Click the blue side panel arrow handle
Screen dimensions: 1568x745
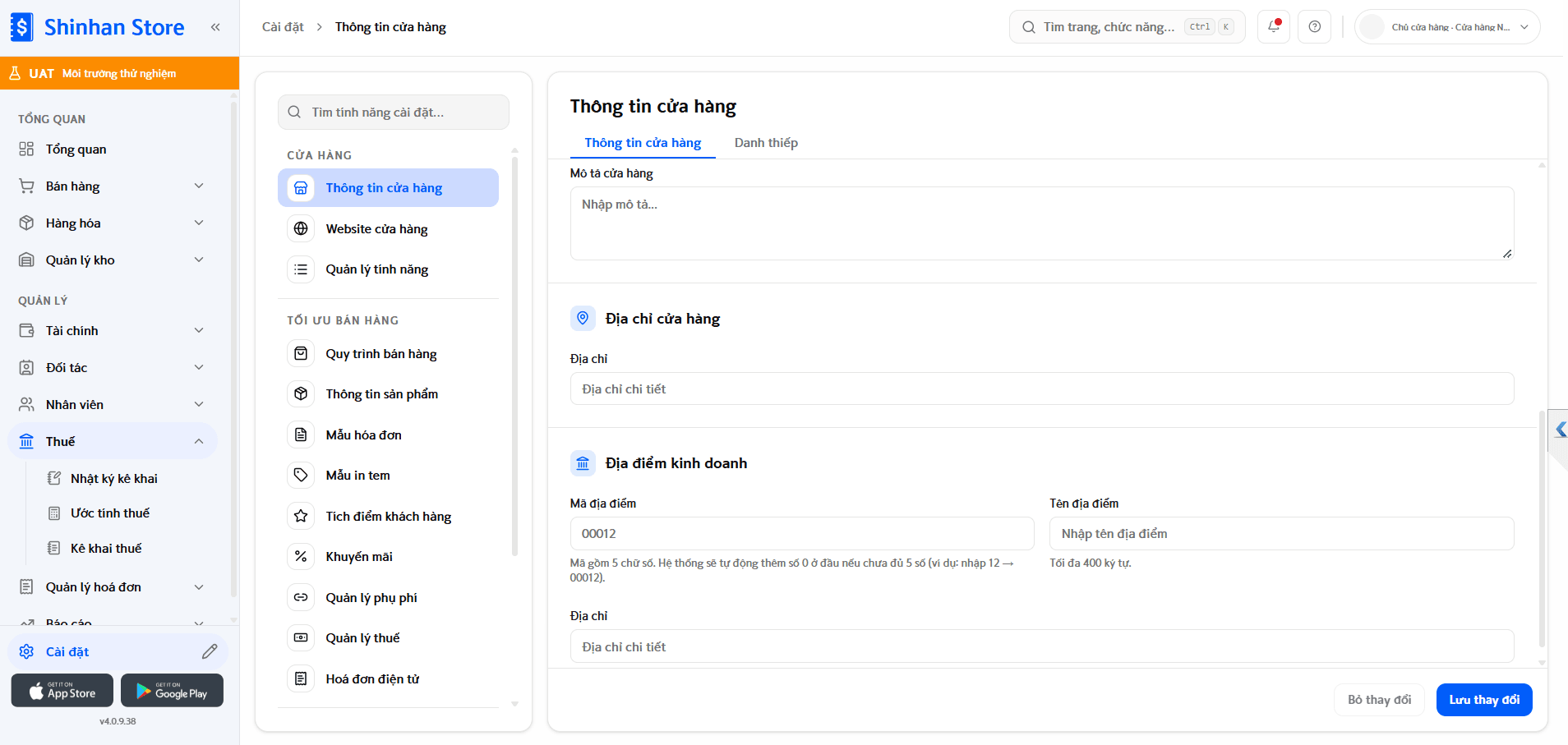point(1559,430)
